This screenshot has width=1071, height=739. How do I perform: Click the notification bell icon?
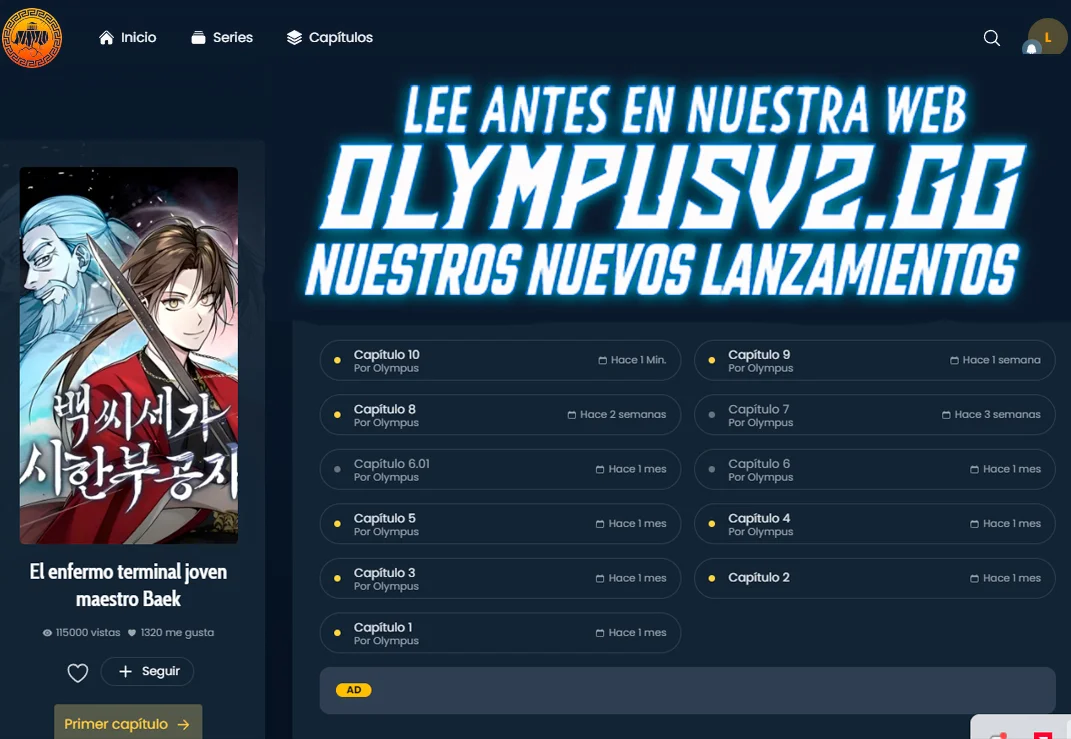point(1031,48)
